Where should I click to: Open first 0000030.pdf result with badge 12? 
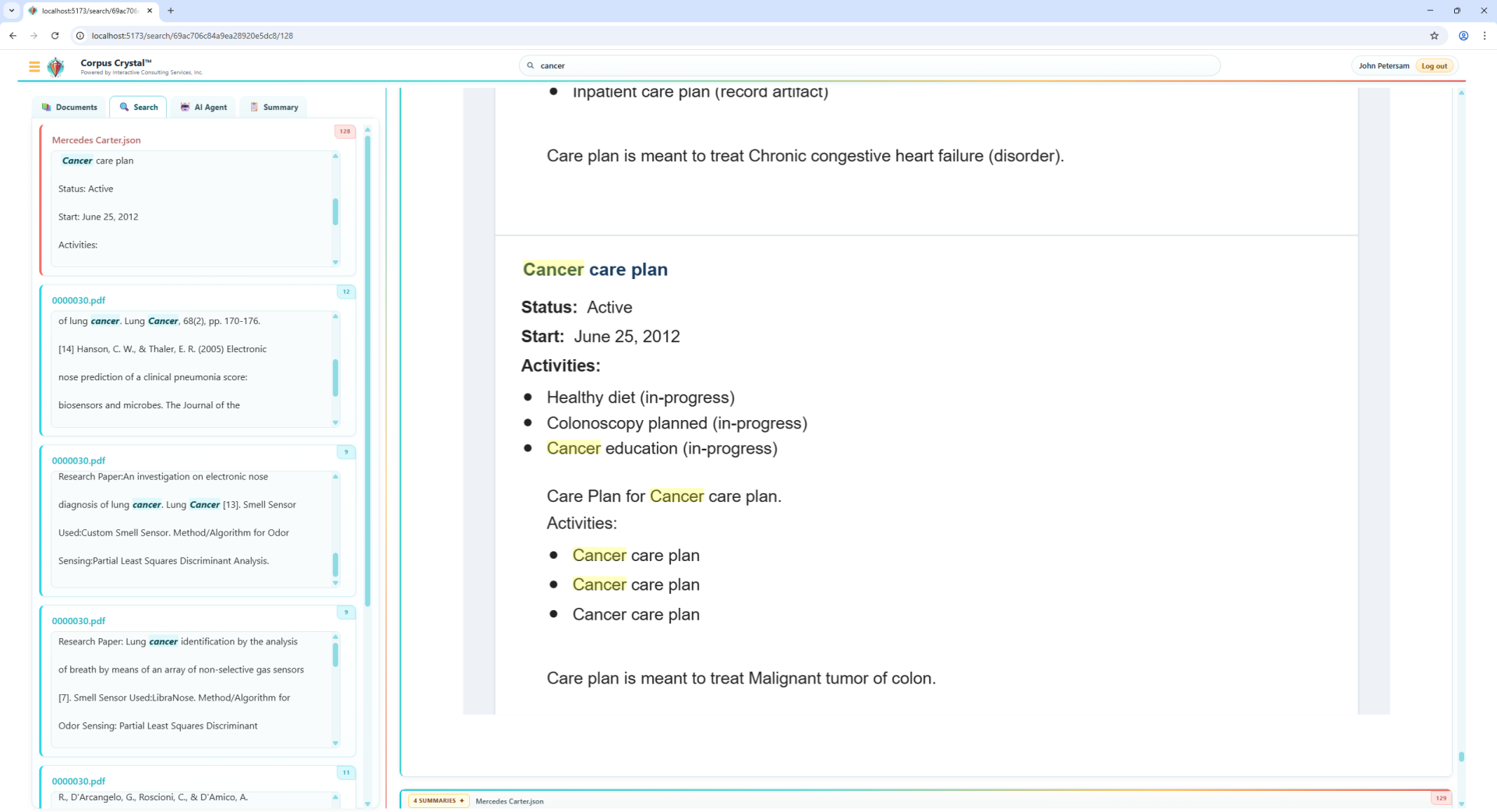point(78,300)
